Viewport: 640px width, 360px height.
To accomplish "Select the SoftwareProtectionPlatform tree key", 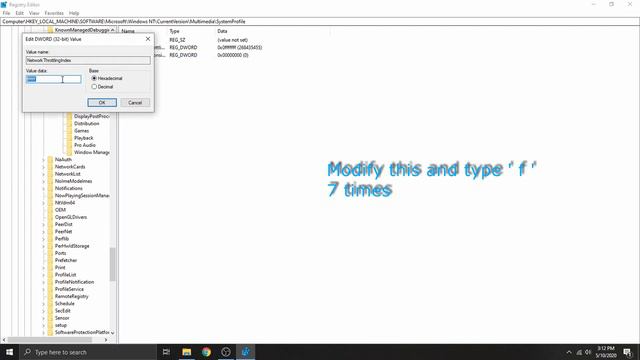I will (x=82, y=332).
